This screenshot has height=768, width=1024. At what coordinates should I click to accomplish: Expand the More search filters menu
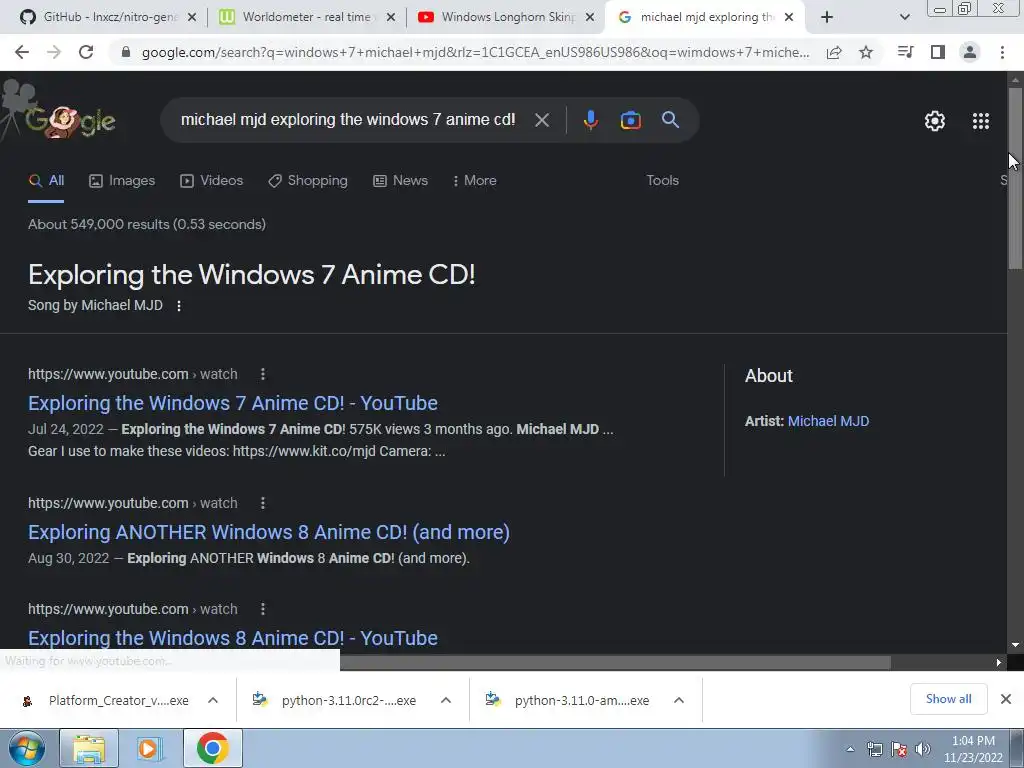474,181
